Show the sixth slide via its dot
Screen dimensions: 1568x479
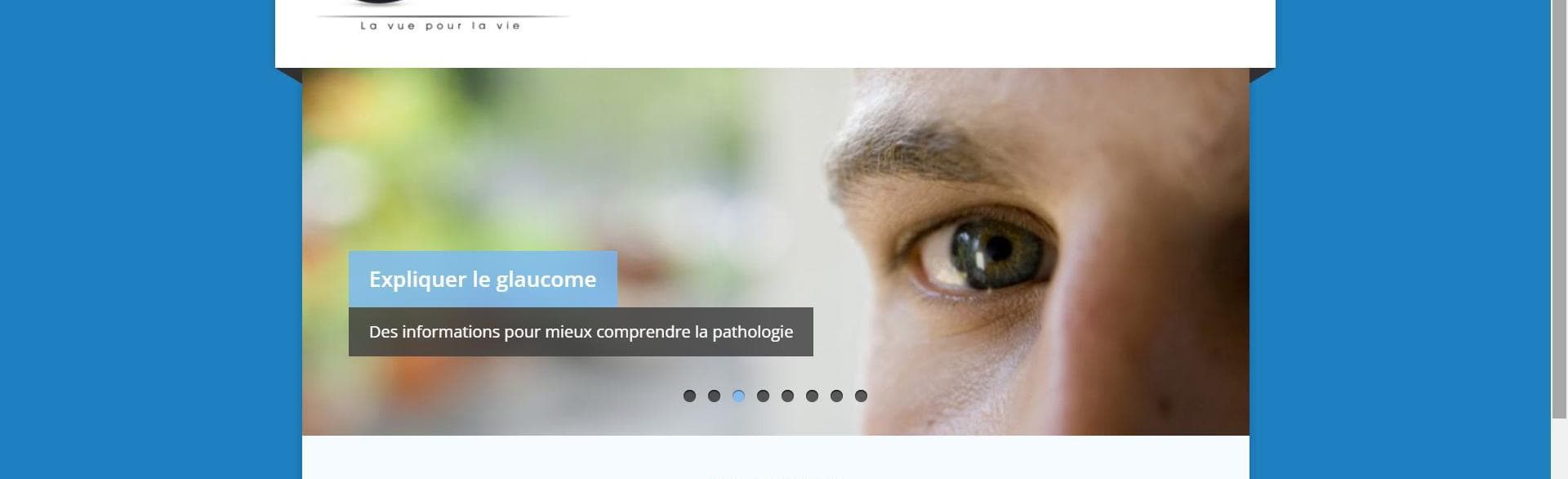[x=812, y=396]
